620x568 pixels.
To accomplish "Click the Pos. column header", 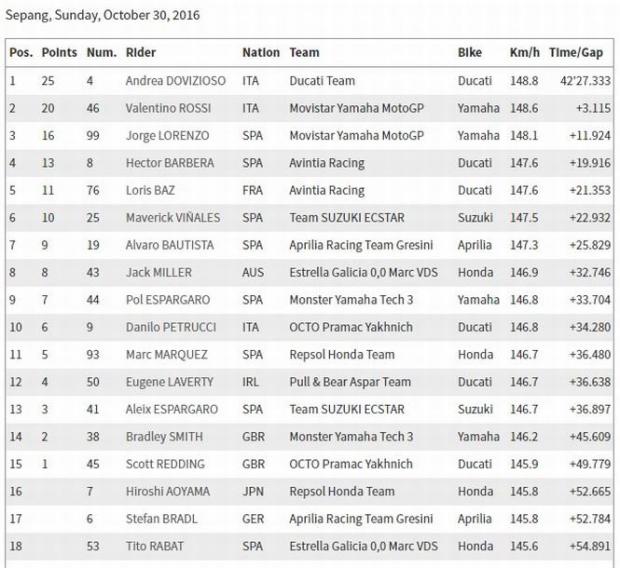I will [x=19, y=52].
